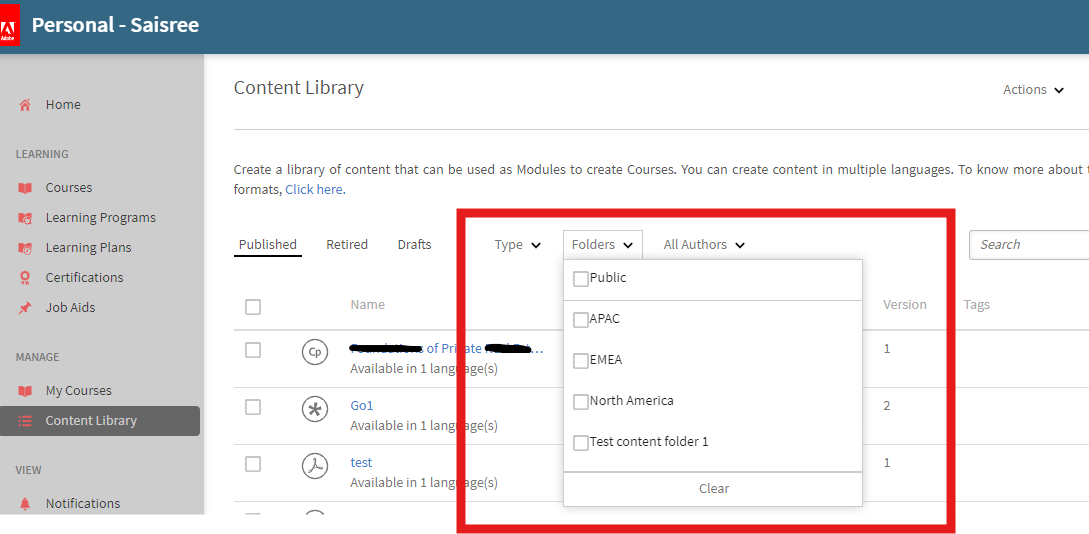Viewport: 1089px width, 534px height.
Task: Open the Type filter dropdown
Action: point(518,245)
